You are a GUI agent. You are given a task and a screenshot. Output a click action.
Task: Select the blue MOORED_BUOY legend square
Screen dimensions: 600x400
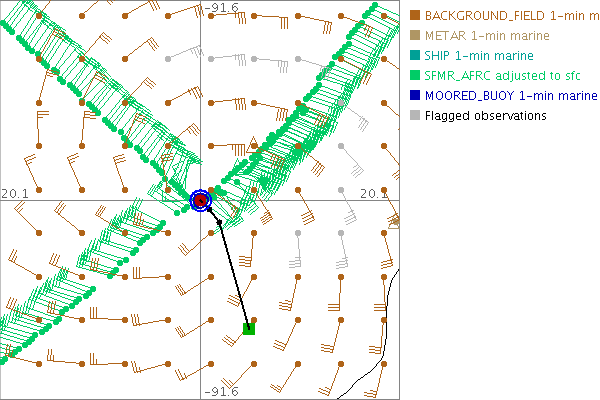coord(414,96)
